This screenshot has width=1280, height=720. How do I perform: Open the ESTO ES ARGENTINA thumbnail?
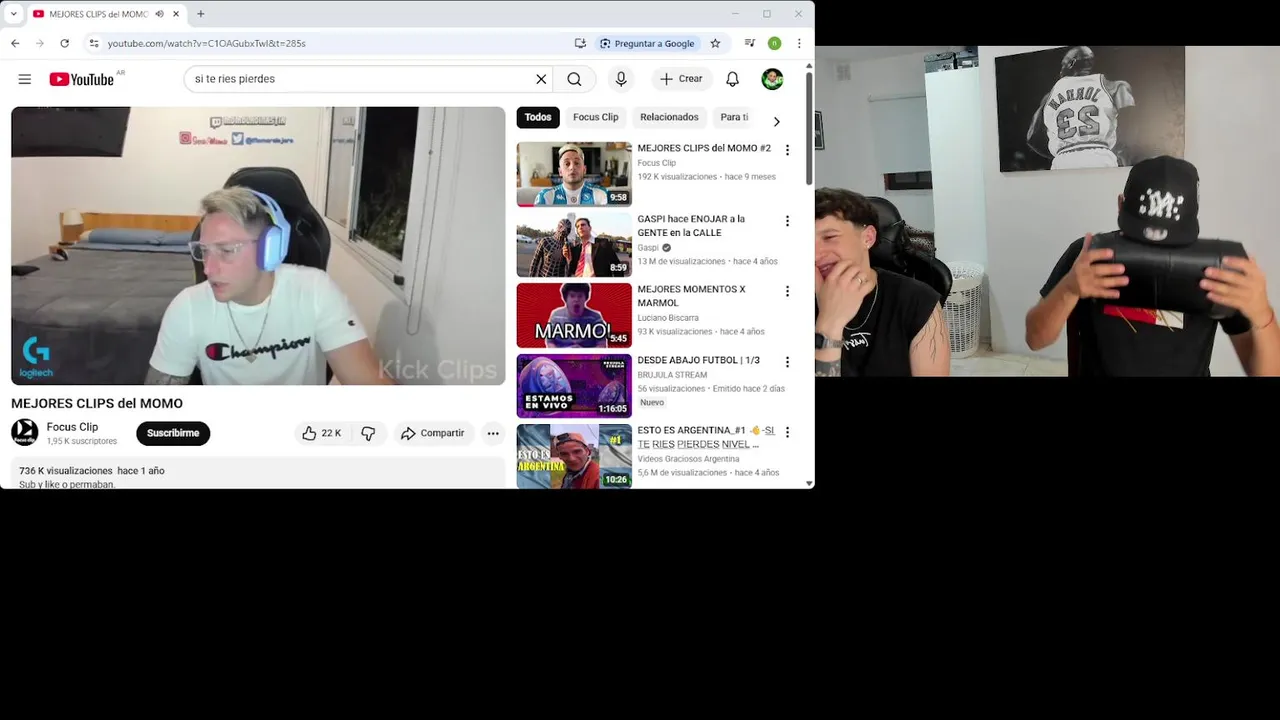[574, 456]
